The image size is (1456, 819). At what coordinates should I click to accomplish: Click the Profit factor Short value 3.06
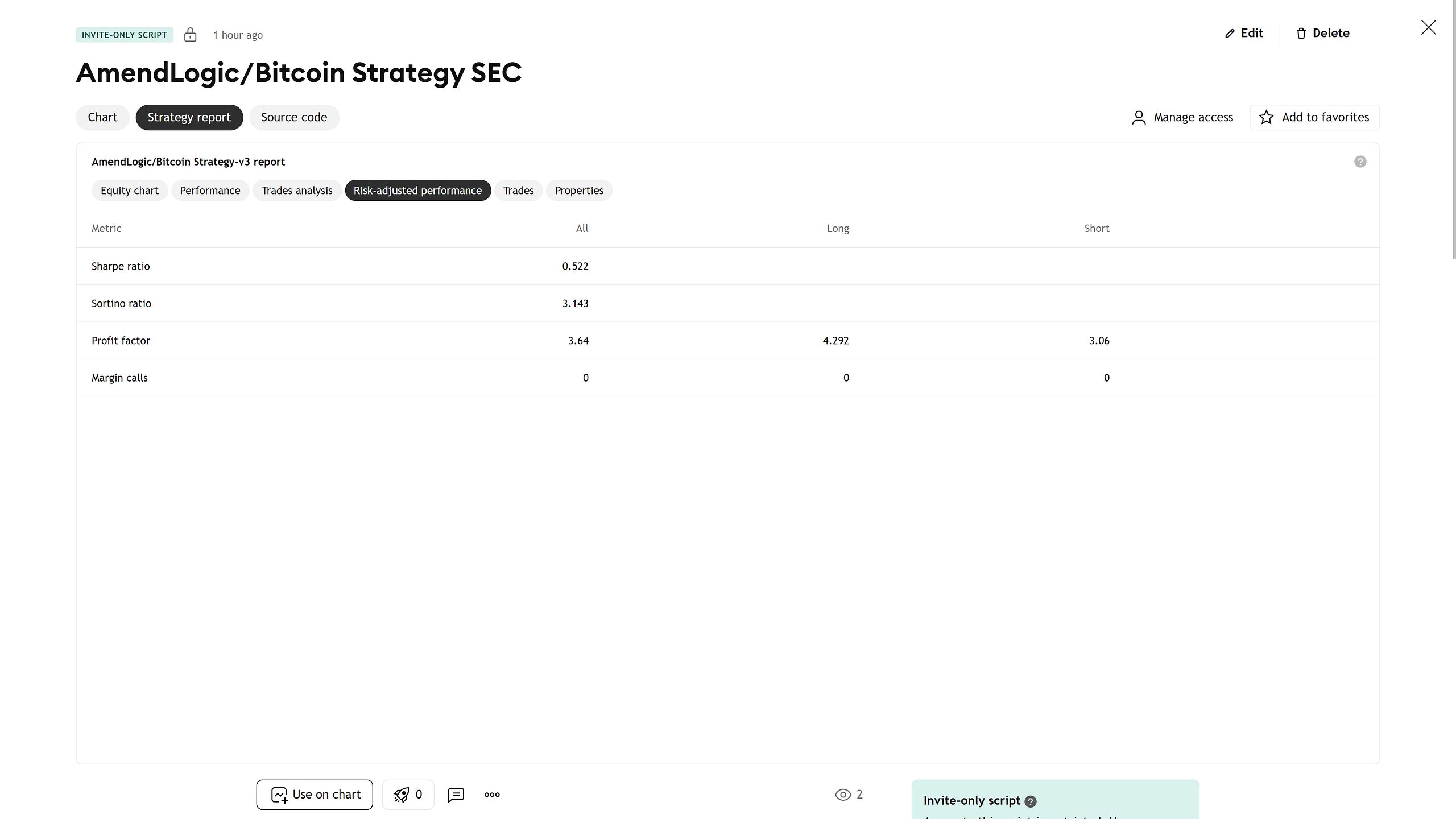click(x=1099, y=341)
